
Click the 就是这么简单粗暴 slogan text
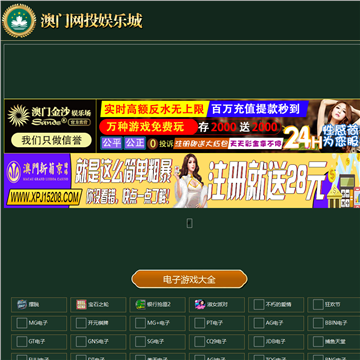pyautogui.click(x=123, y=171)
